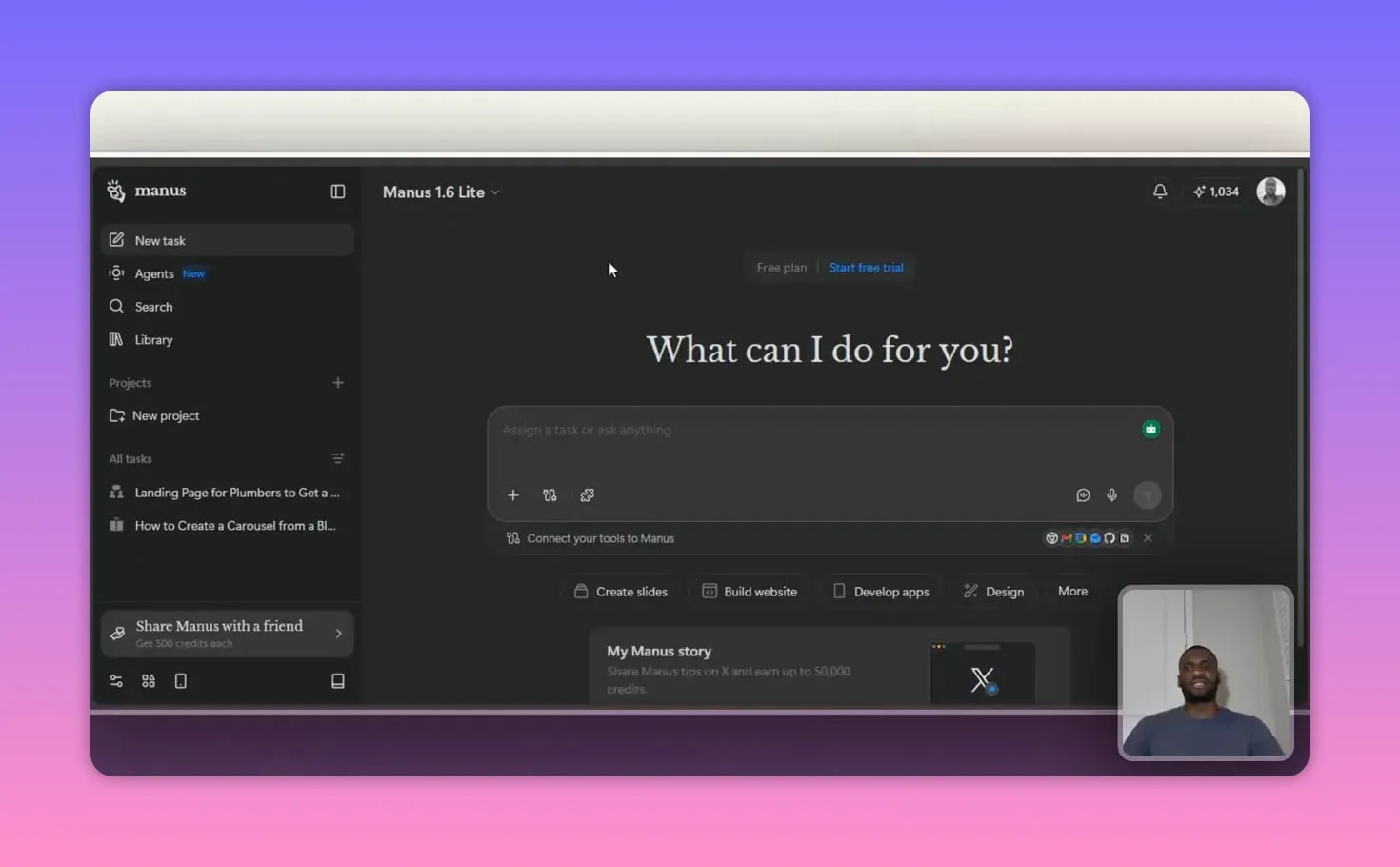This screenshot has height=867, width=1400.
Task: Open the apps grid icon at sidebar bottom
Action: (149, 681)
